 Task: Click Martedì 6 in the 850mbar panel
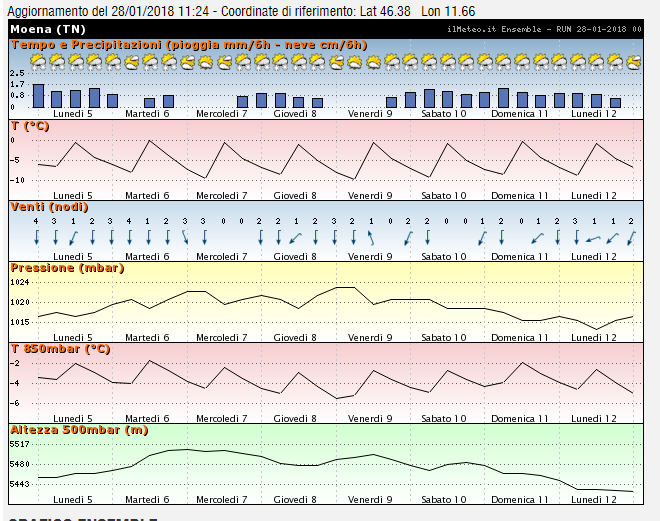click(147, 419)
